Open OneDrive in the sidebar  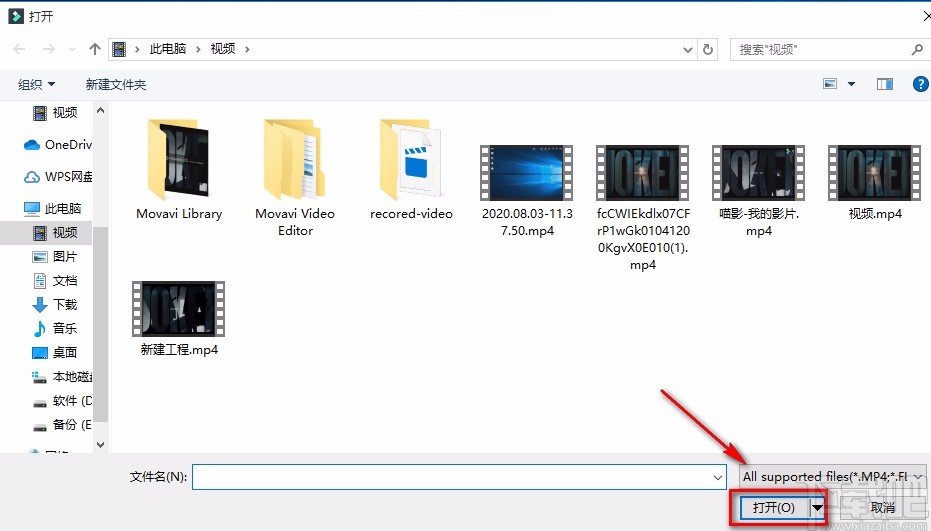click(x=58, y=144)
